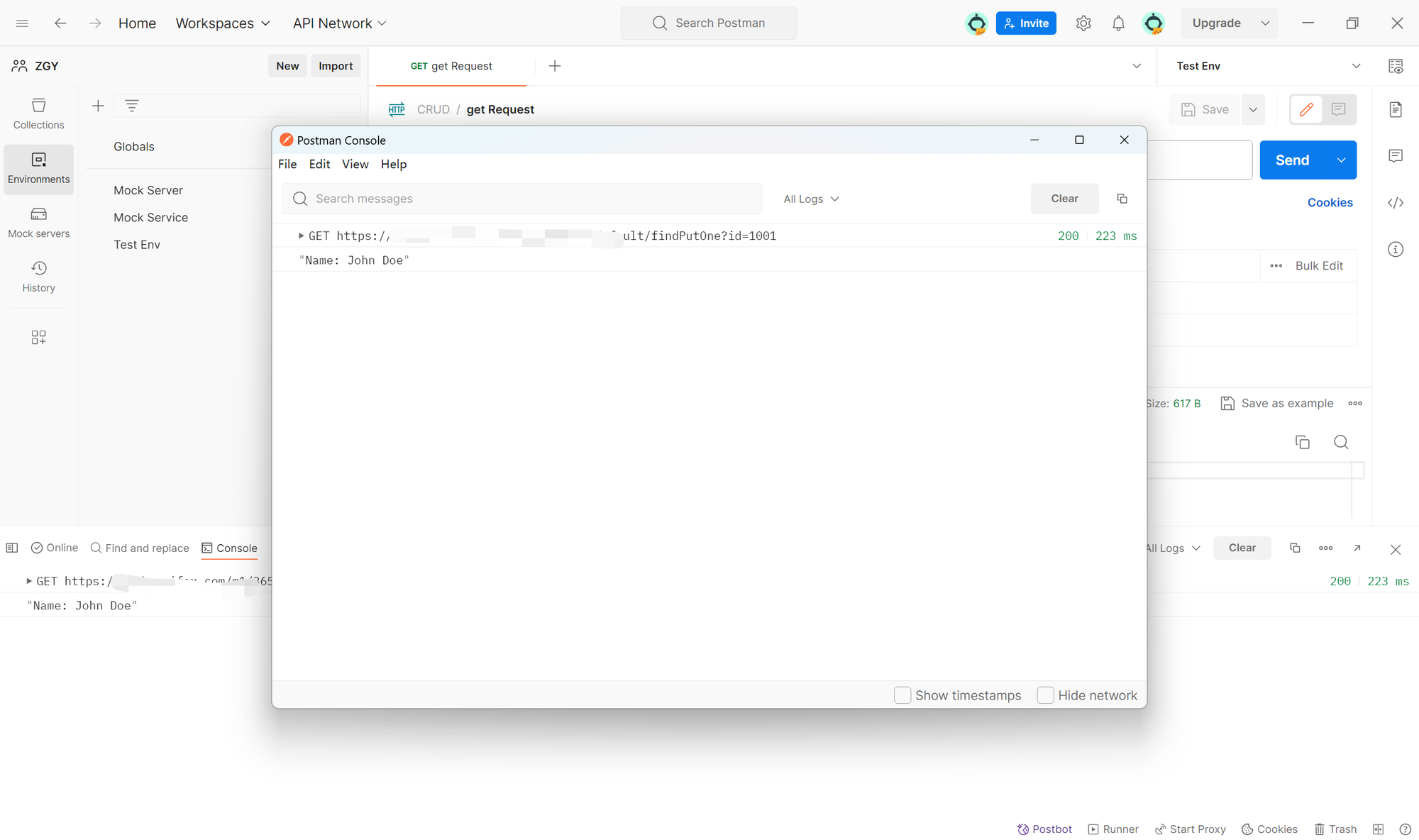Expand GET request log in Postman Console
Viewport: 1419px width, 840px height.
[x=302, y=236]
